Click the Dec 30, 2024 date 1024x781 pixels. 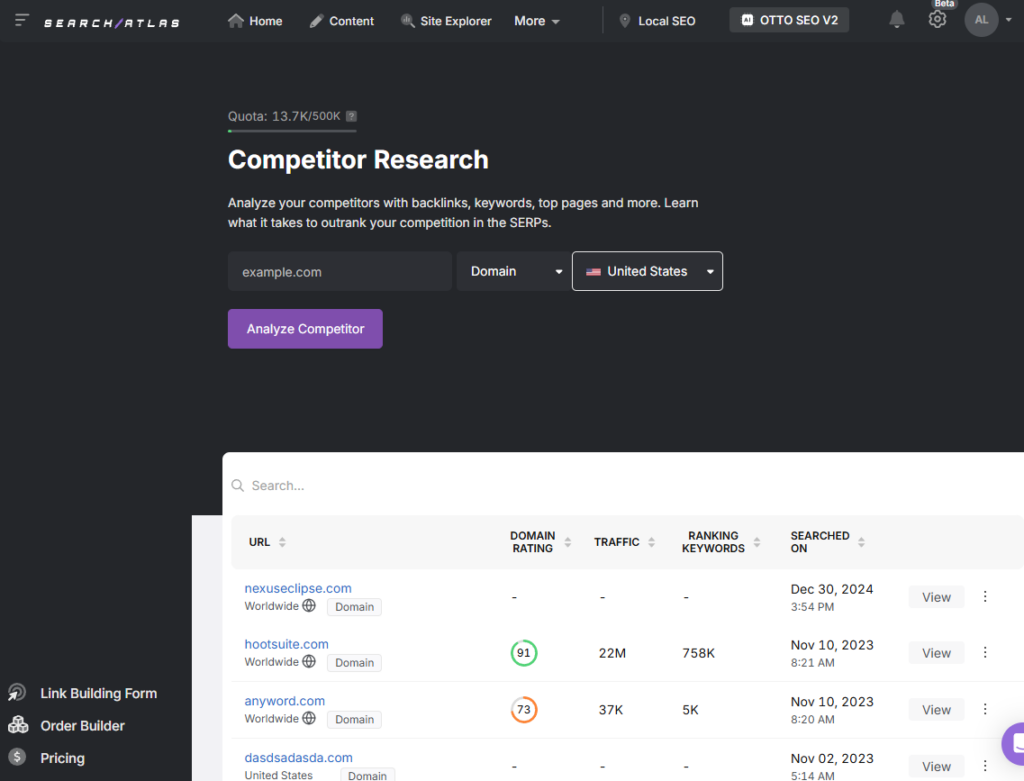(831, 589)
